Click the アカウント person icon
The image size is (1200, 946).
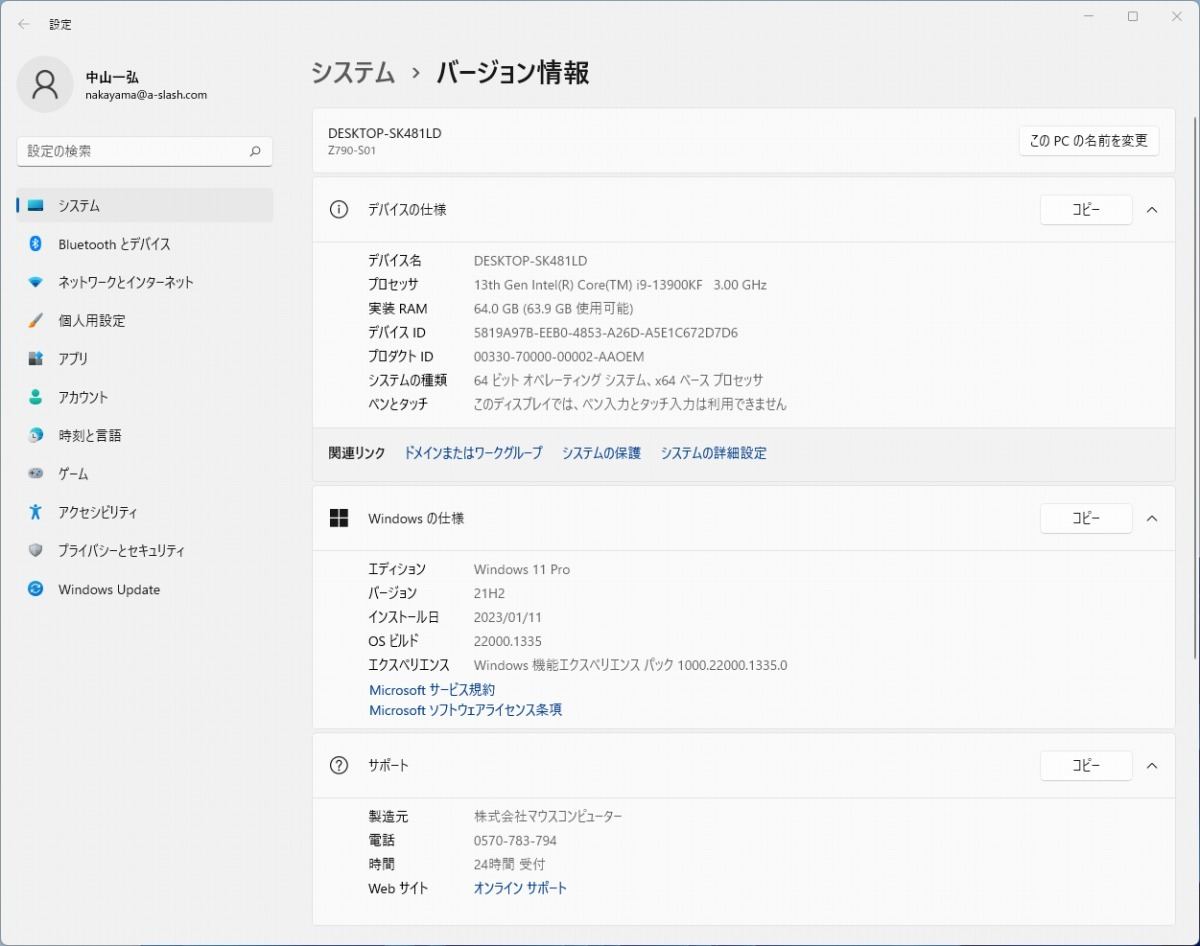[x=36, y=397]
